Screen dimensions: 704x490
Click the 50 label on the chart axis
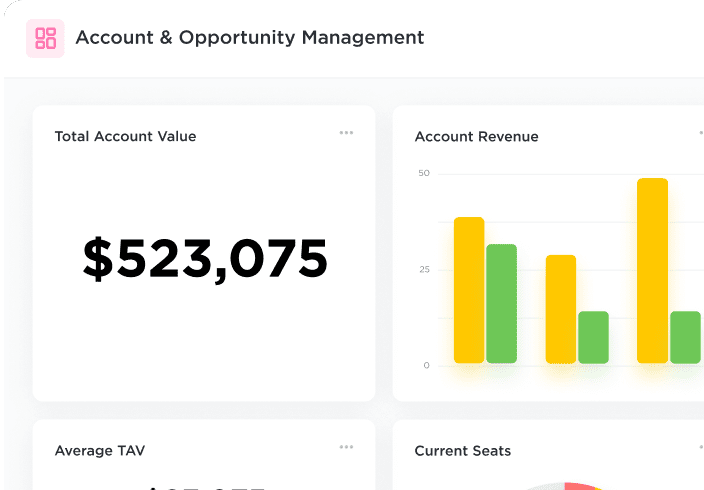(424, 174)
